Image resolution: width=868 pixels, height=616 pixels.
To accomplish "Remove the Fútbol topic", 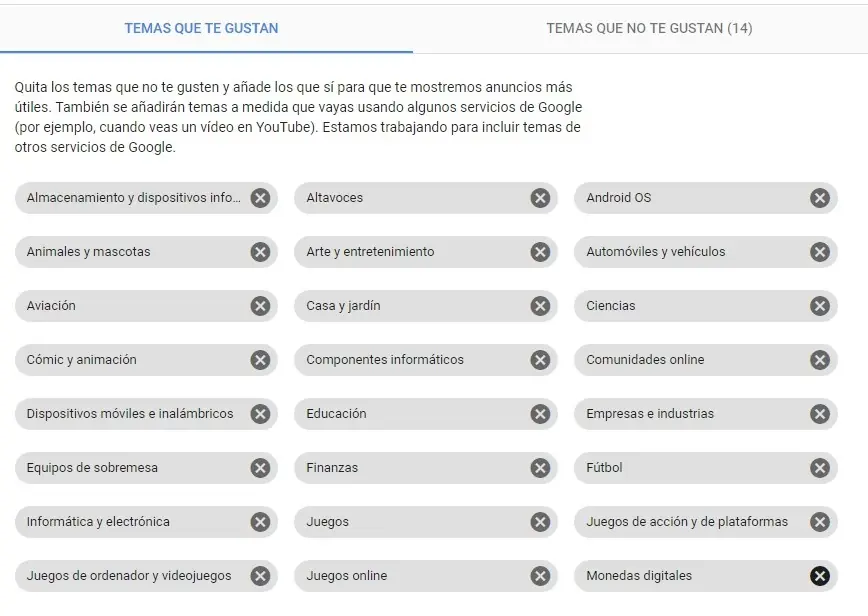I will tap(820, 468).
